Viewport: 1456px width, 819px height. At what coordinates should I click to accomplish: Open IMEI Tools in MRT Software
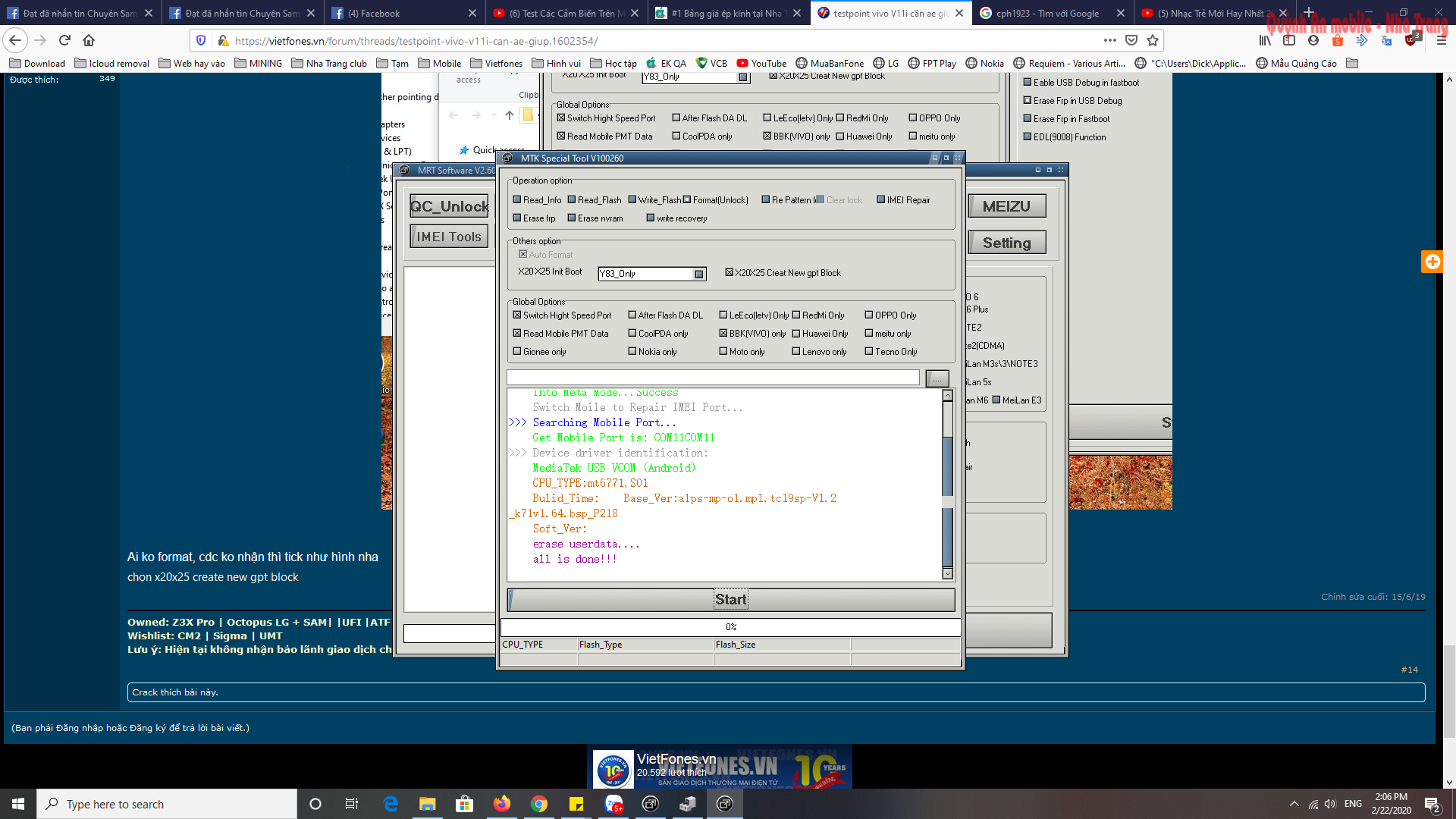[x=449, y=237]
